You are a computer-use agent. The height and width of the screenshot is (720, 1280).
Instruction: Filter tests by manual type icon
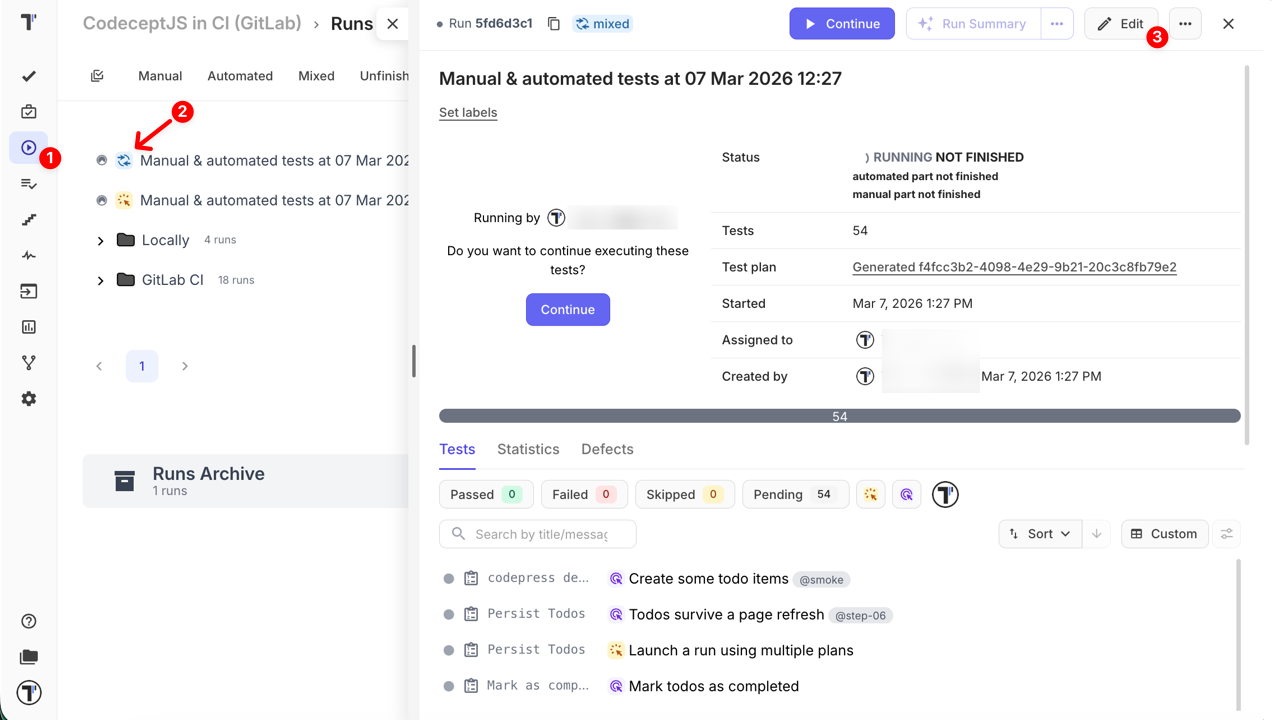coord(870,494)
